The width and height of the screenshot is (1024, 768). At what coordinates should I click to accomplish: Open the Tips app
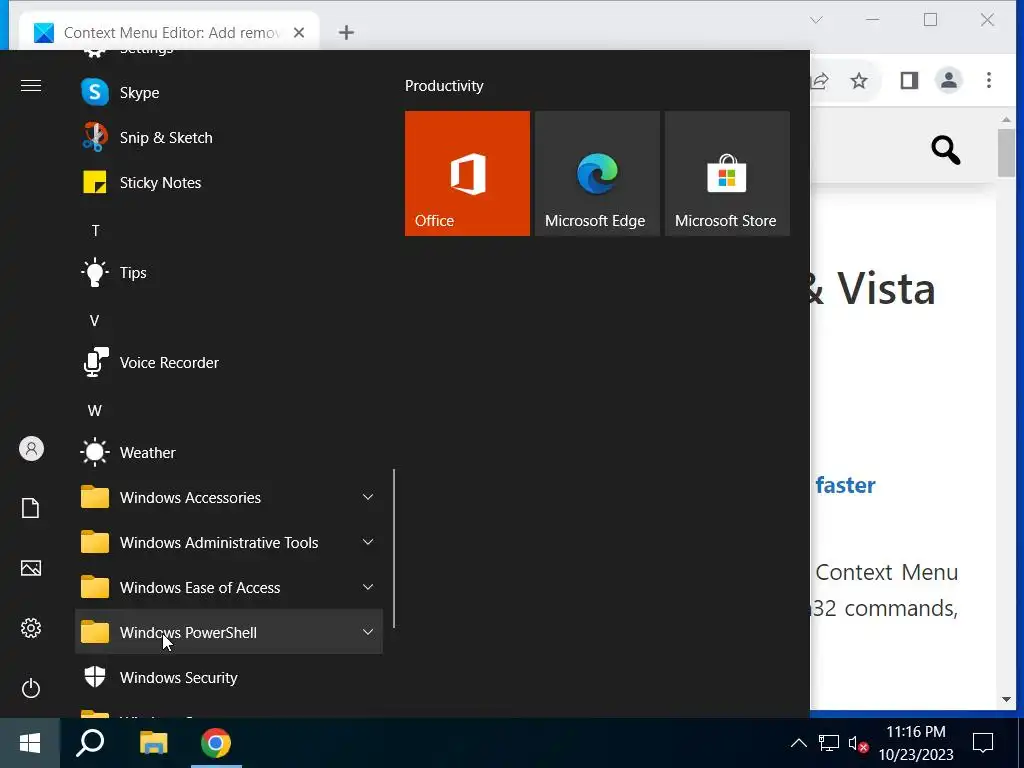click(229, 273)
